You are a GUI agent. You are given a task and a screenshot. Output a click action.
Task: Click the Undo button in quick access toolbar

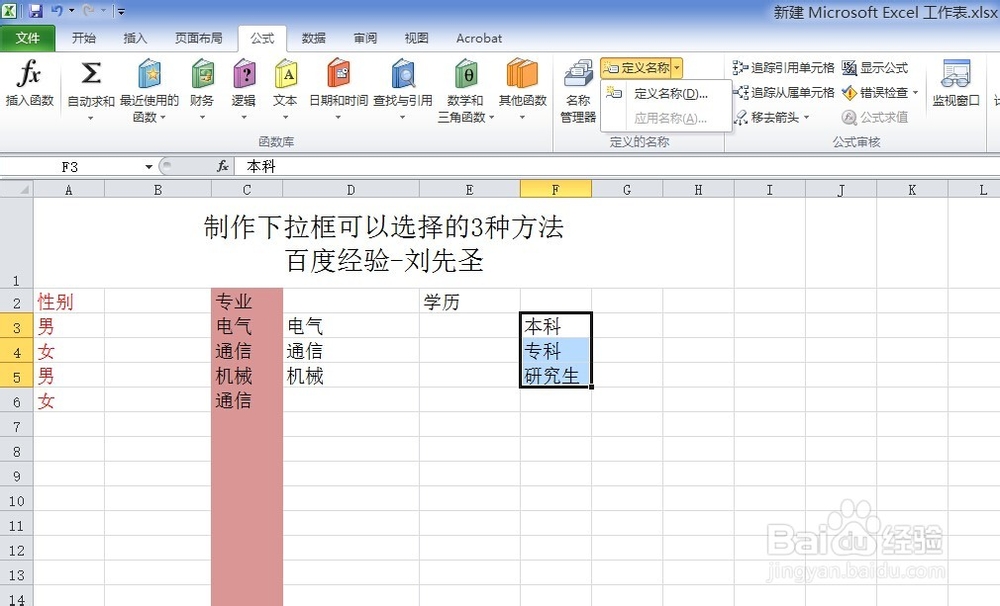click(57, 11)
